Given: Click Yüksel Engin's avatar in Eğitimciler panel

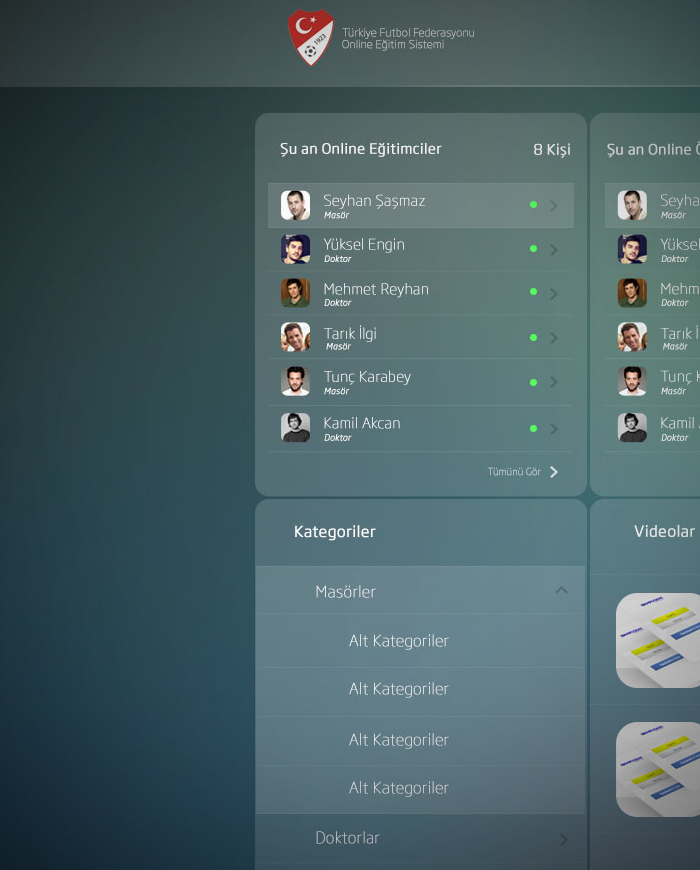Looking at the screenshot, I should pos(295,249).
